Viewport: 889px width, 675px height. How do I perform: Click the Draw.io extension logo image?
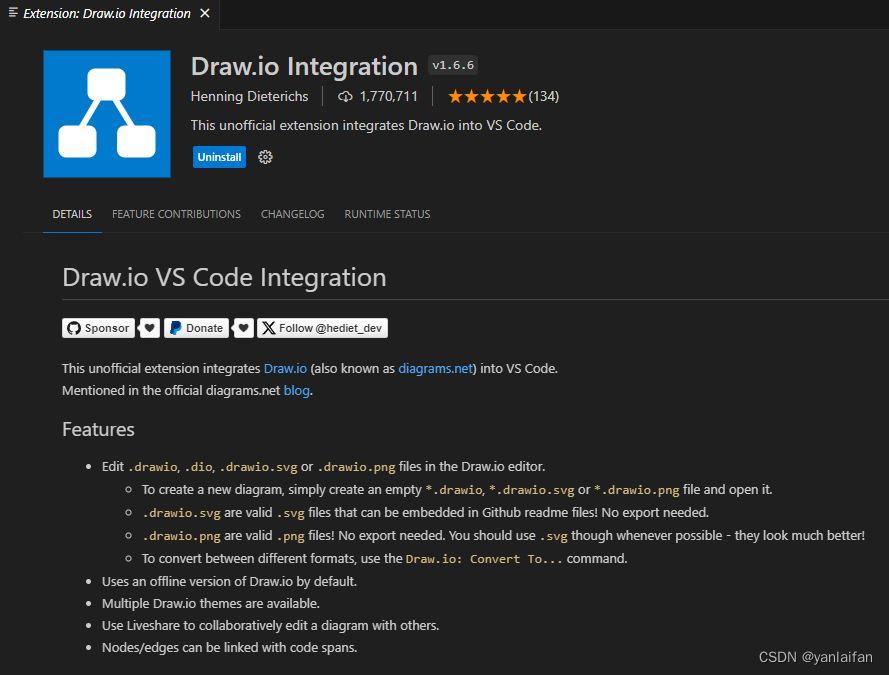pyautogui.click(x=107, y=114)
